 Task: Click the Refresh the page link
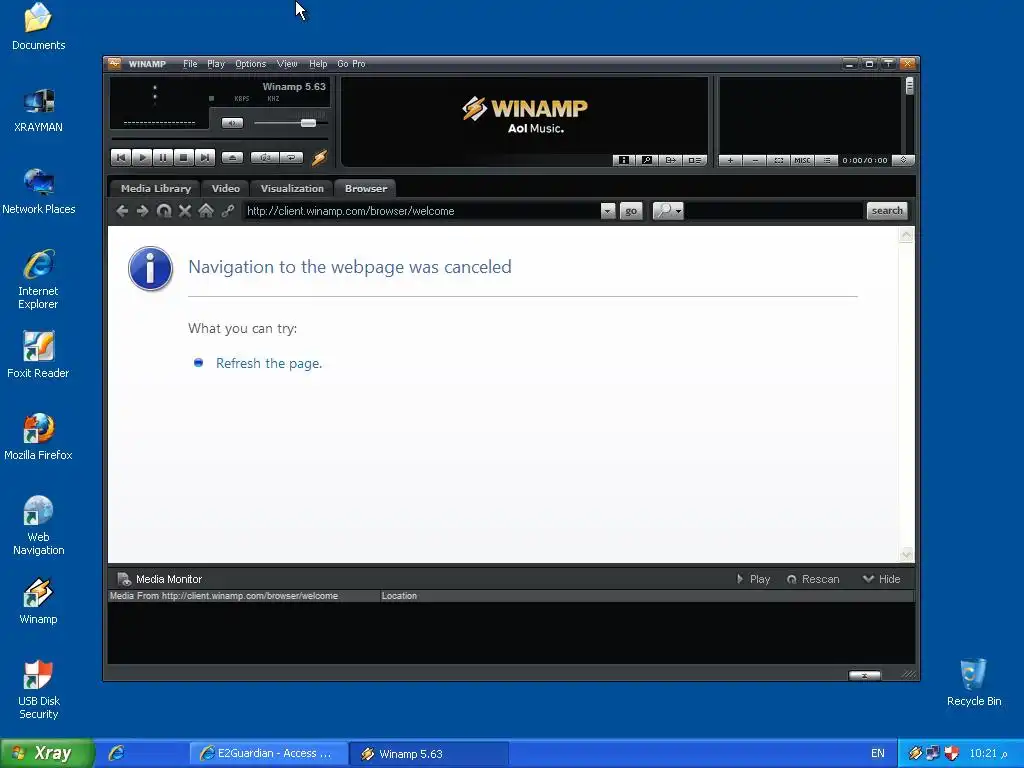(269, 363)
